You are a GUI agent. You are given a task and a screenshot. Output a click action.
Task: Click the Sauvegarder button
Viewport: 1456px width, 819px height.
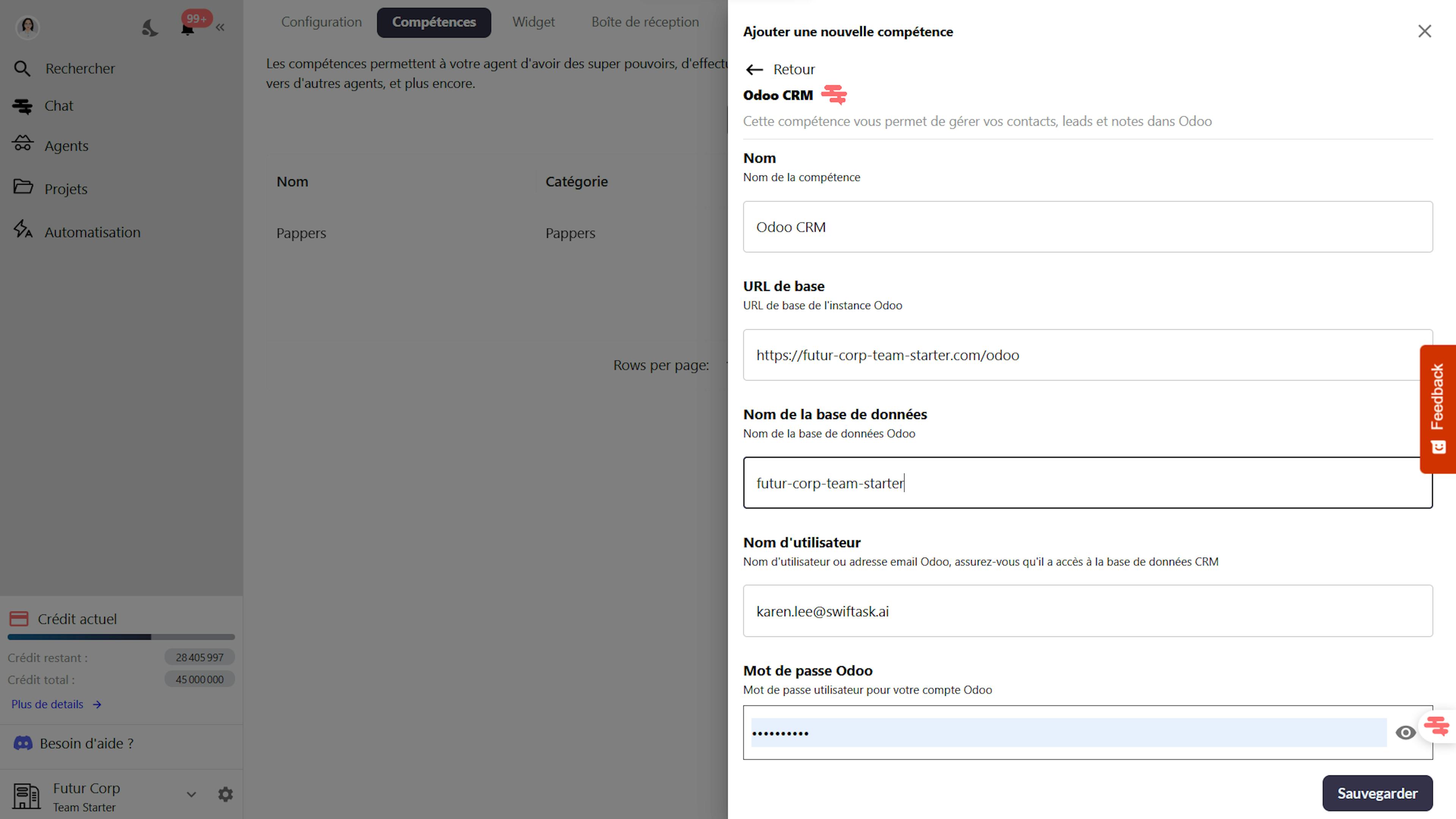point(1378,793)
